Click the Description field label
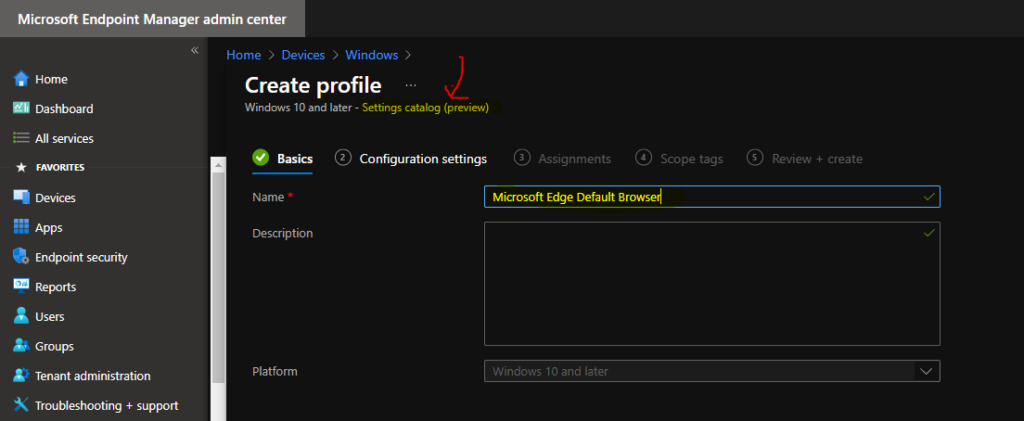Viewport: 1024px width, 421px height. point(283,233)
